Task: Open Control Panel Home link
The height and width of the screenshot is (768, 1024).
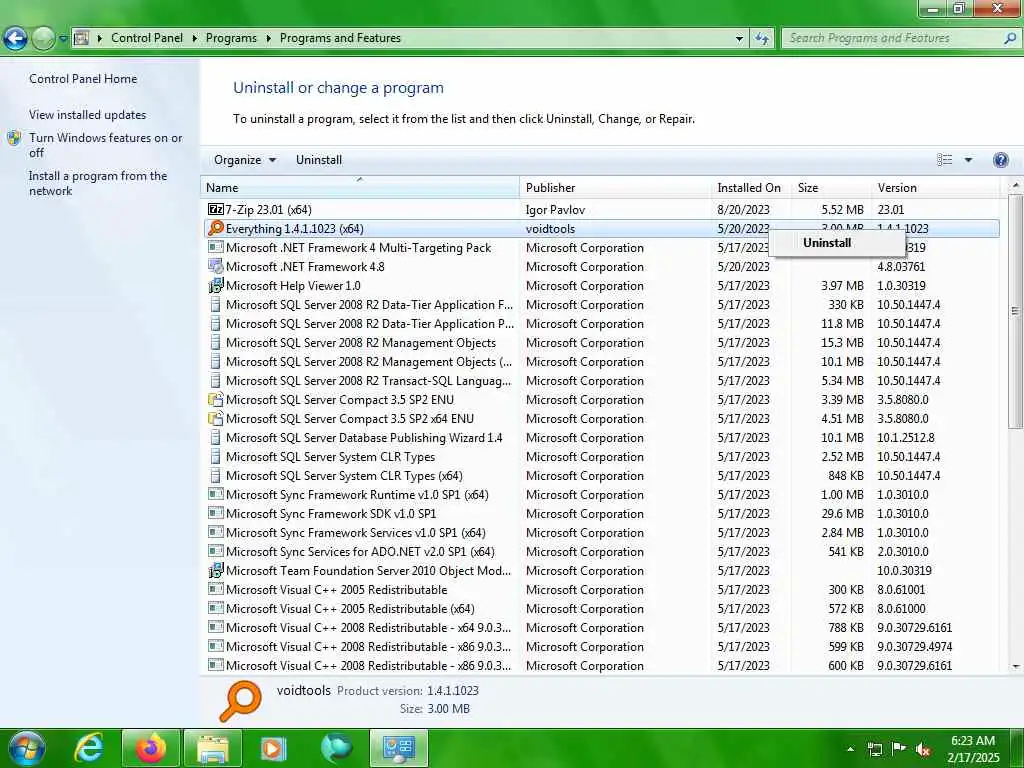Action: tap(83, 78)
